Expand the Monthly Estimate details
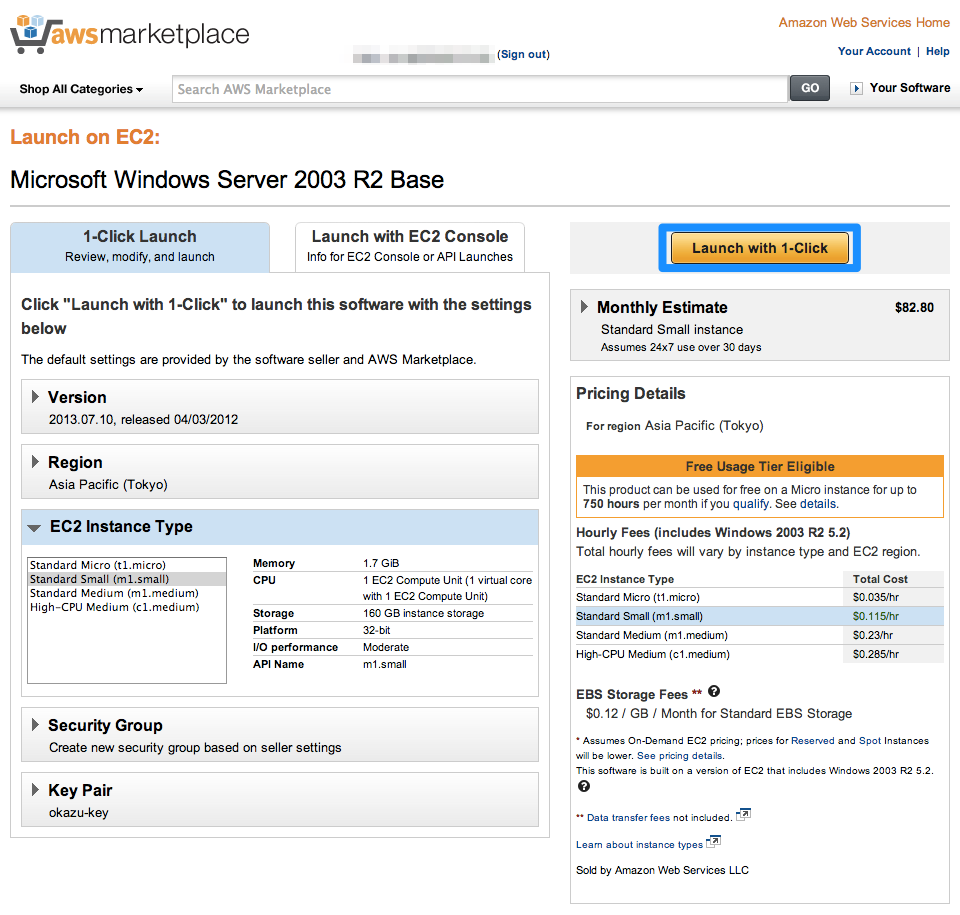The height and width of the screenshot is (915, 960). (586, 307)
